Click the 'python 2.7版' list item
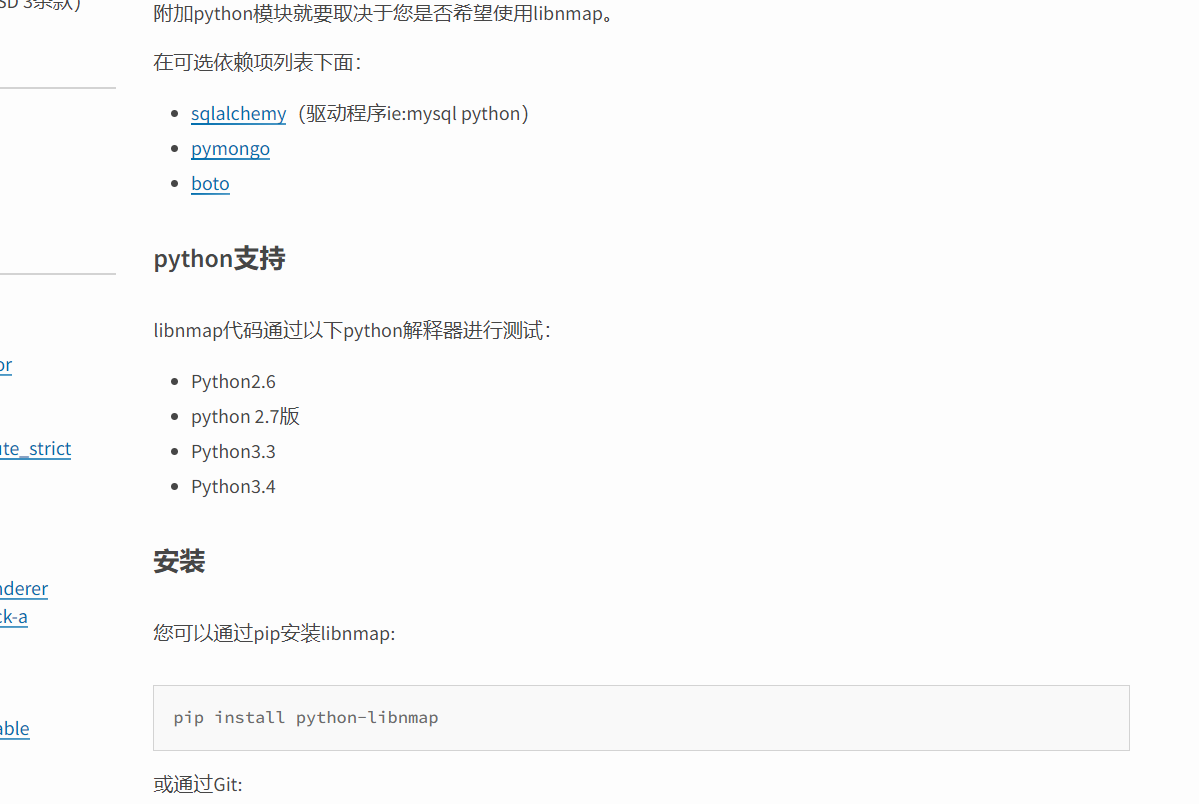The height and width of the screenshot is (804, 1199). pos(245,416)
